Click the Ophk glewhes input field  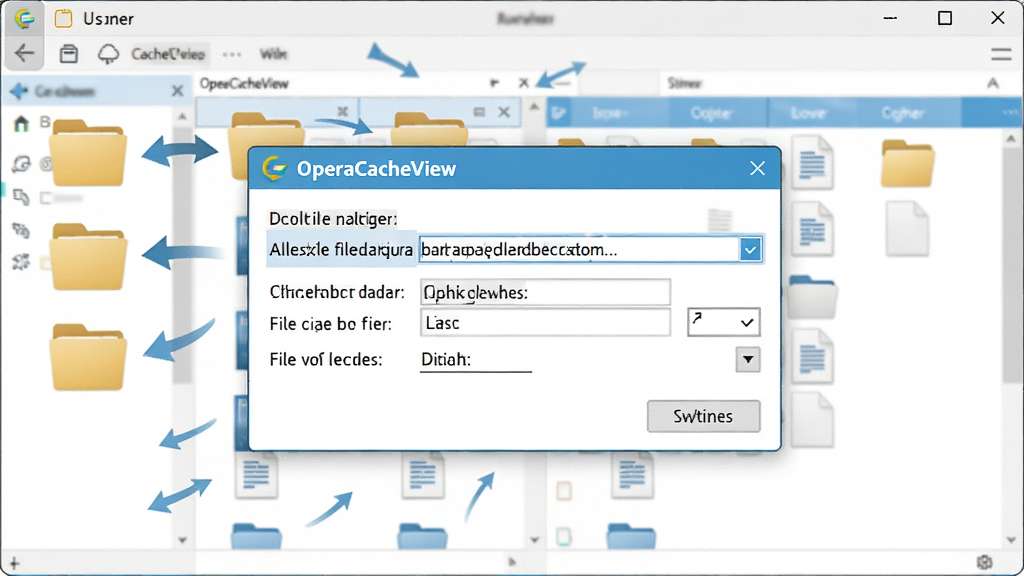545,293
